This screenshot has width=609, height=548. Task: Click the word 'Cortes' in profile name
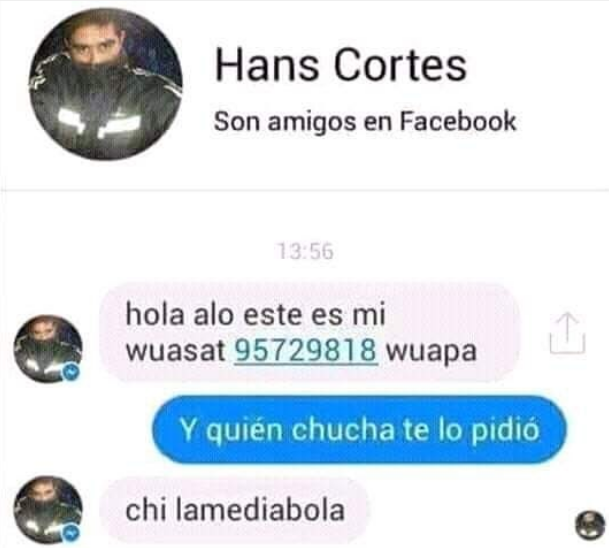pos(400,65)
